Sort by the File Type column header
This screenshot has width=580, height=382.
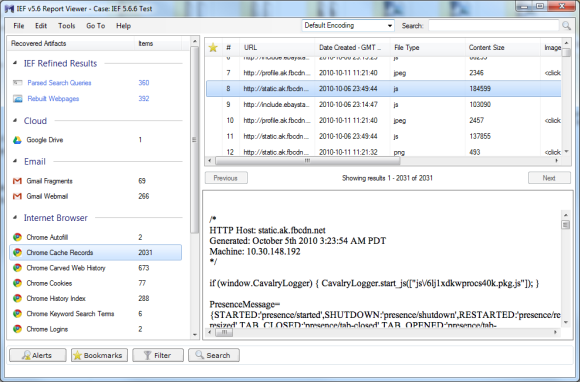tap(428, 47)
